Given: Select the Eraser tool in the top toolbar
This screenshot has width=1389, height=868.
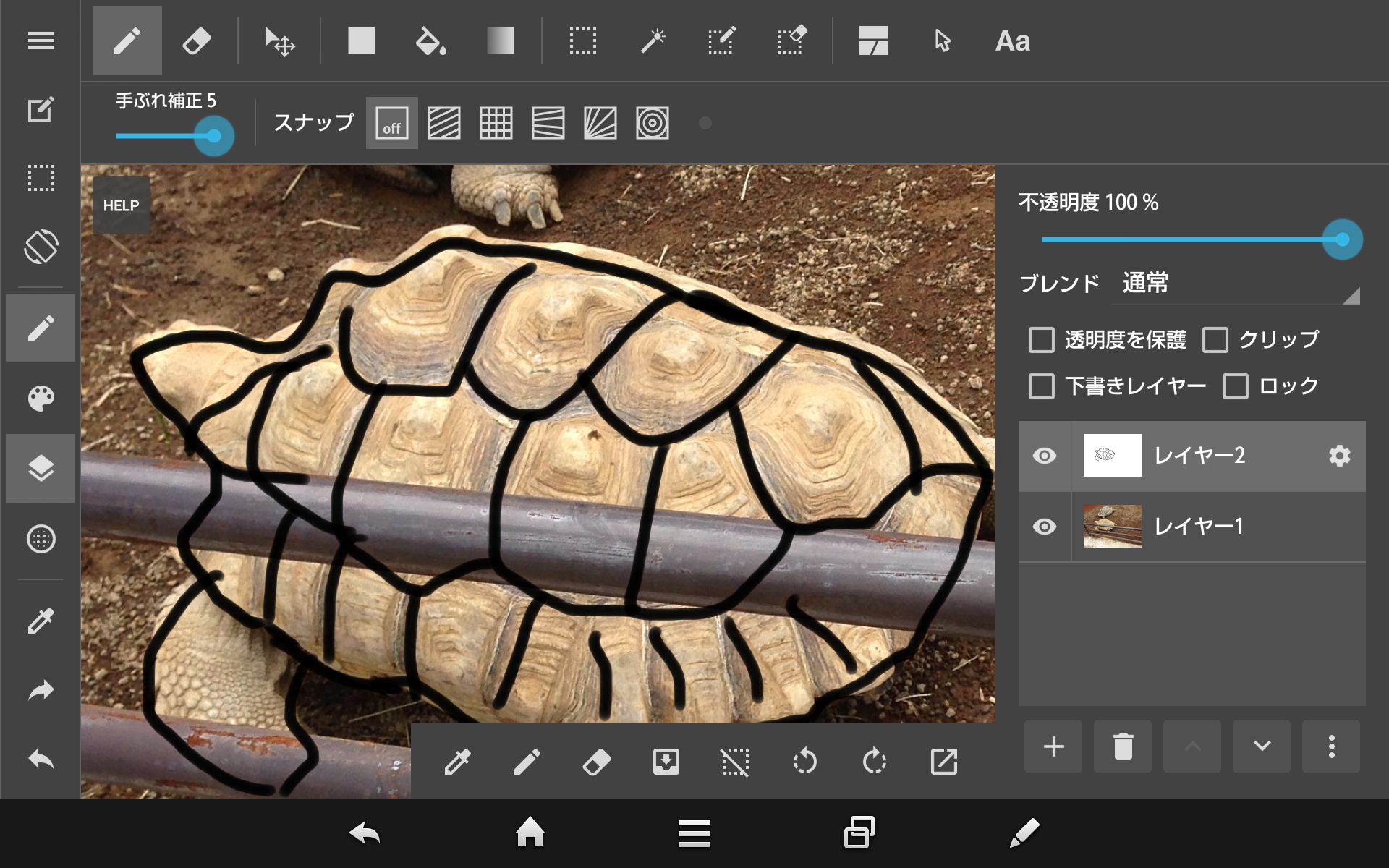Looking at the screenshot, I should click(197, 41).
